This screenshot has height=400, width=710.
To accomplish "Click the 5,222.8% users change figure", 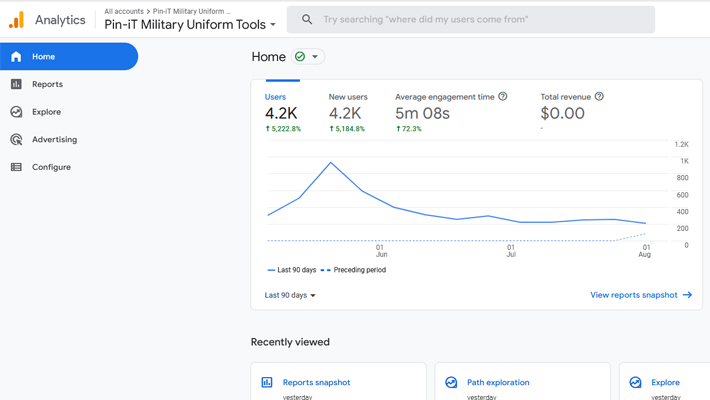I will pyautogui.click(x=283, y=129).
